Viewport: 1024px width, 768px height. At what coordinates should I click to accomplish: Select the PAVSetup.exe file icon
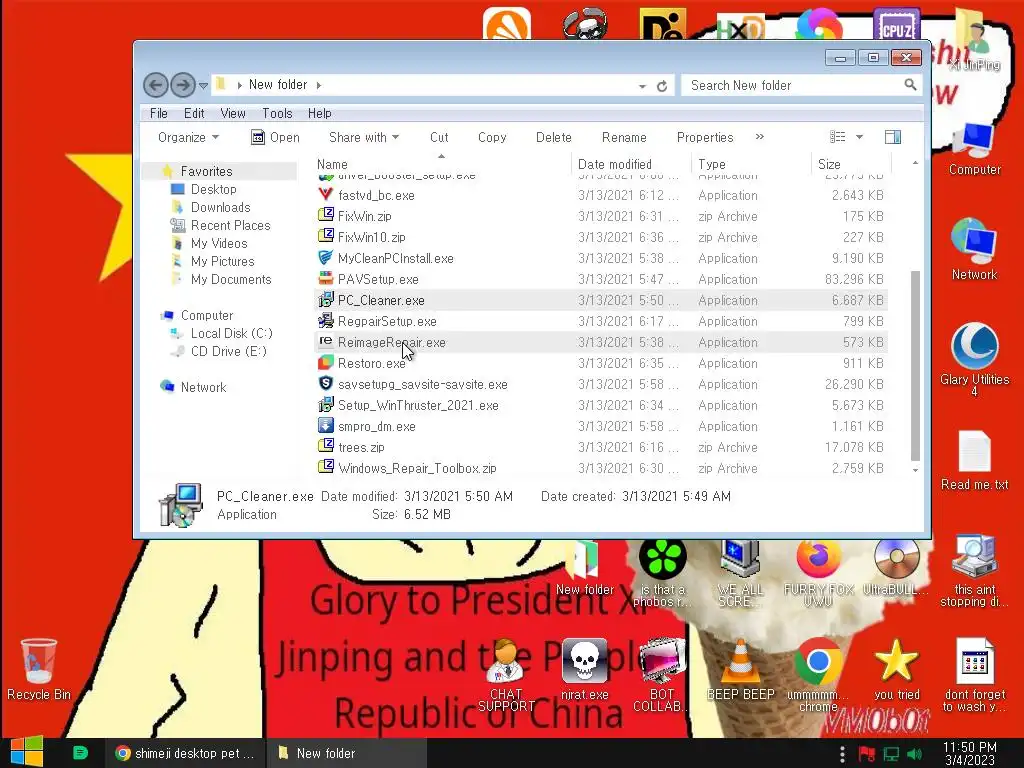pos(325,279)
